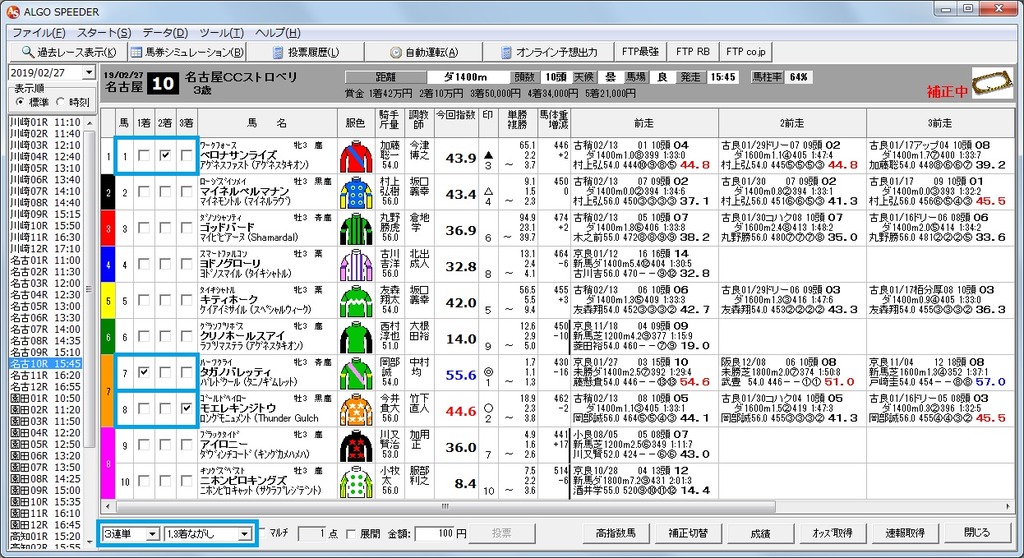Check 1着 box for horse 1
Image resolution: width=1024 pixels, height=558 pixels.
click(x=144, y=156)
